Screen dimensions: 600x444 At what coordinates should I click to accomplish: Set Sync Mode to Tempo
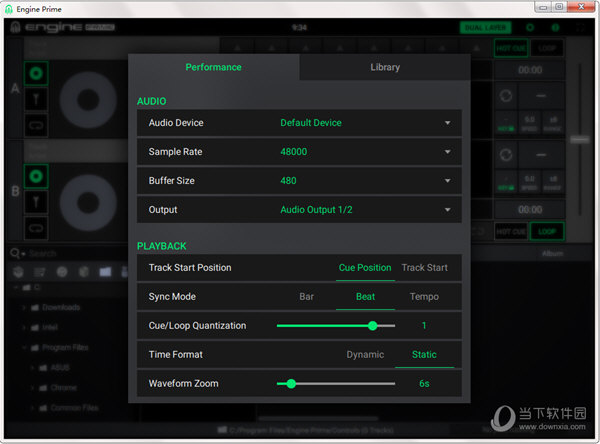click(x=424, y=297)
